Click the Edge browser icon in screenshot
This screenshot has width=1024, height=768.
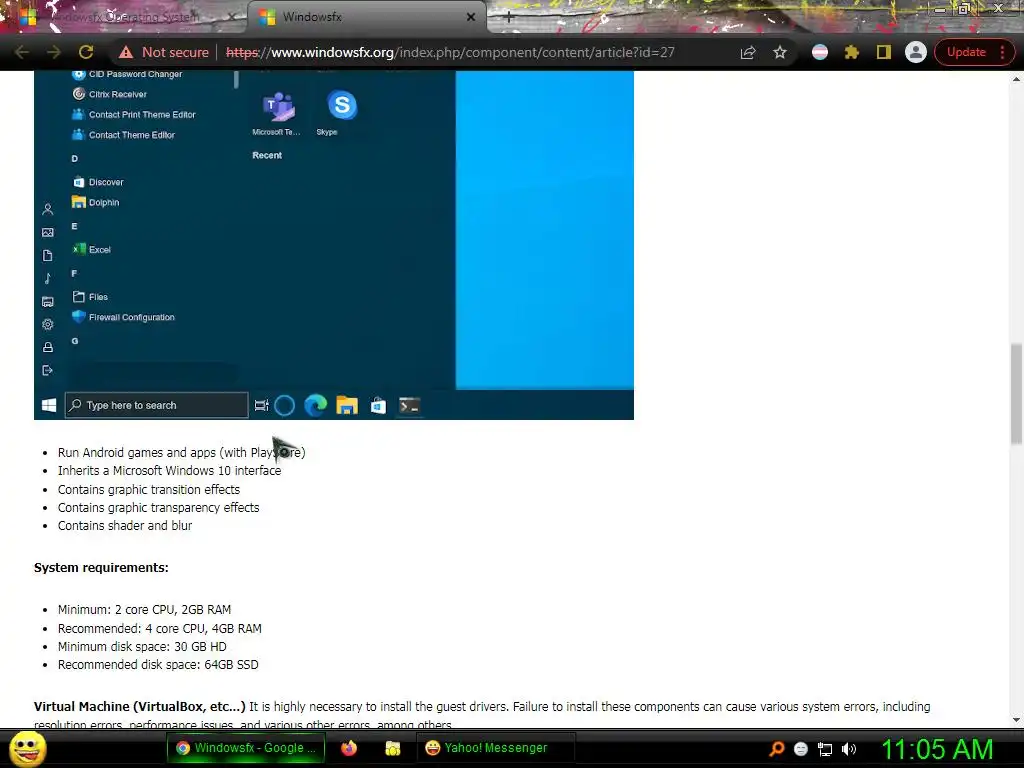[315, 406]
